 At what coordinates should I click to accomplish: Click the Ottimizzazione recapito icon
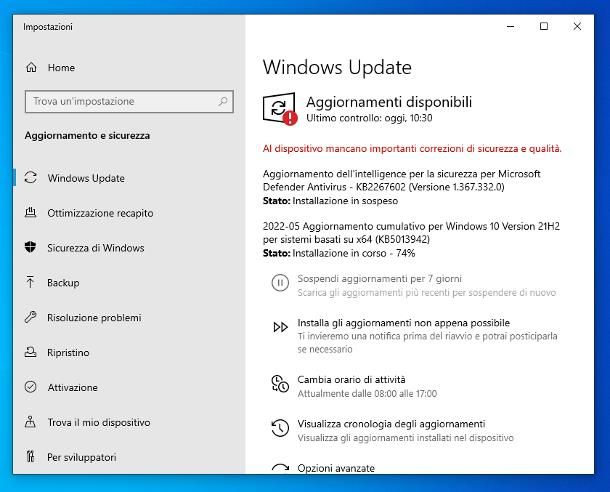(x=31, y=212)
